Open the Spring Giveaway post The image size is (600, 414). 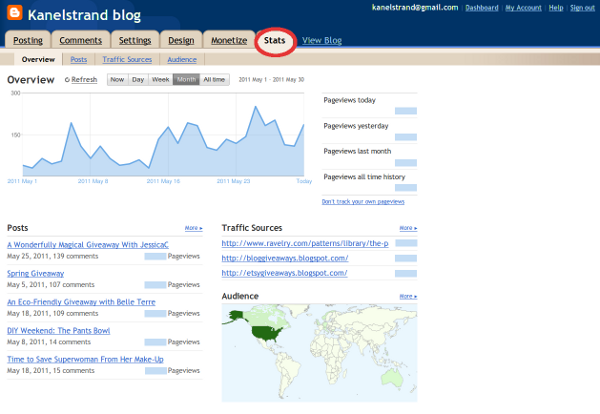click(x=36, y=274)
